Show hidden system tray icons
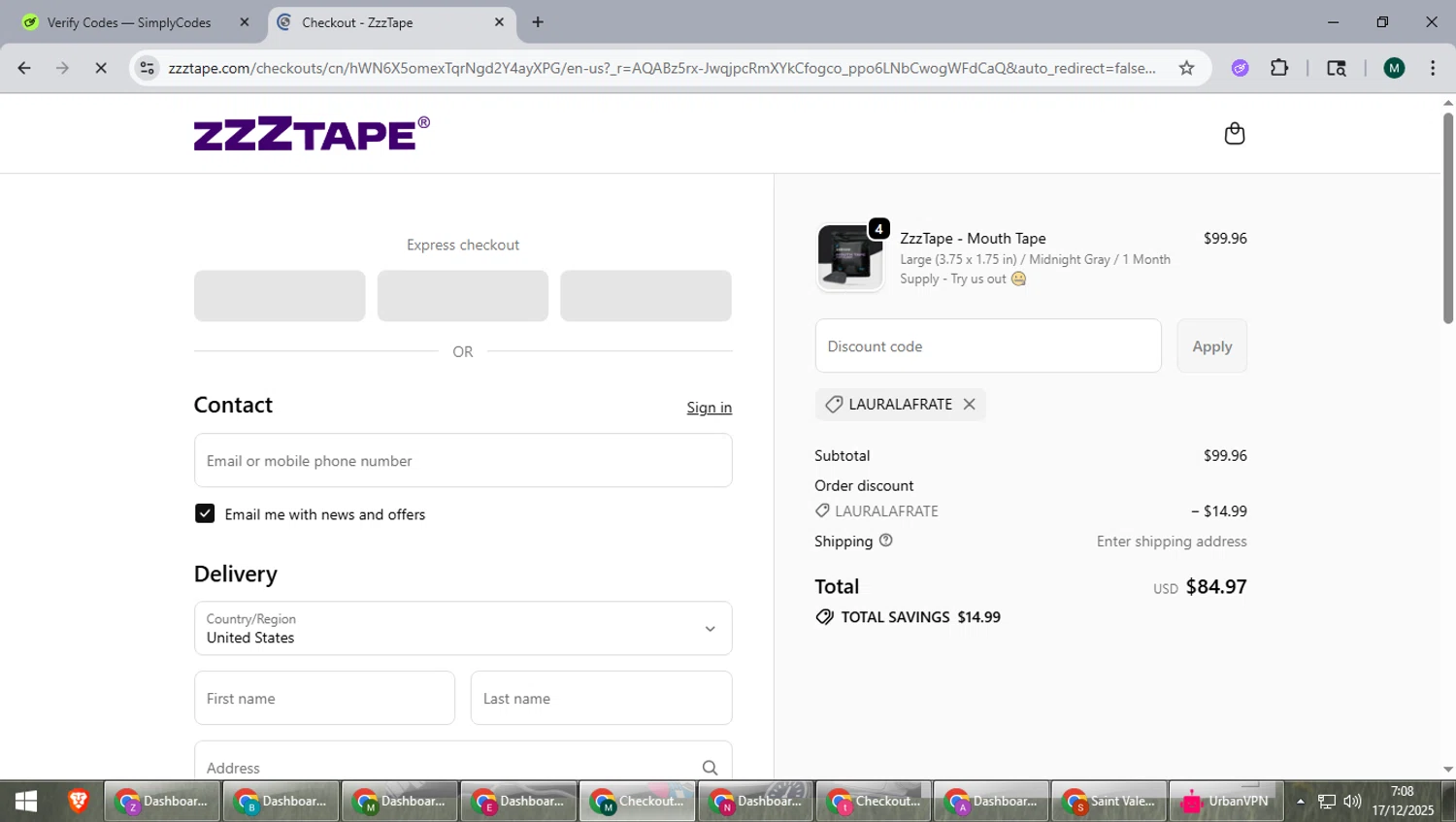This screenshot has height=822, width=1456. [1301, 802]
